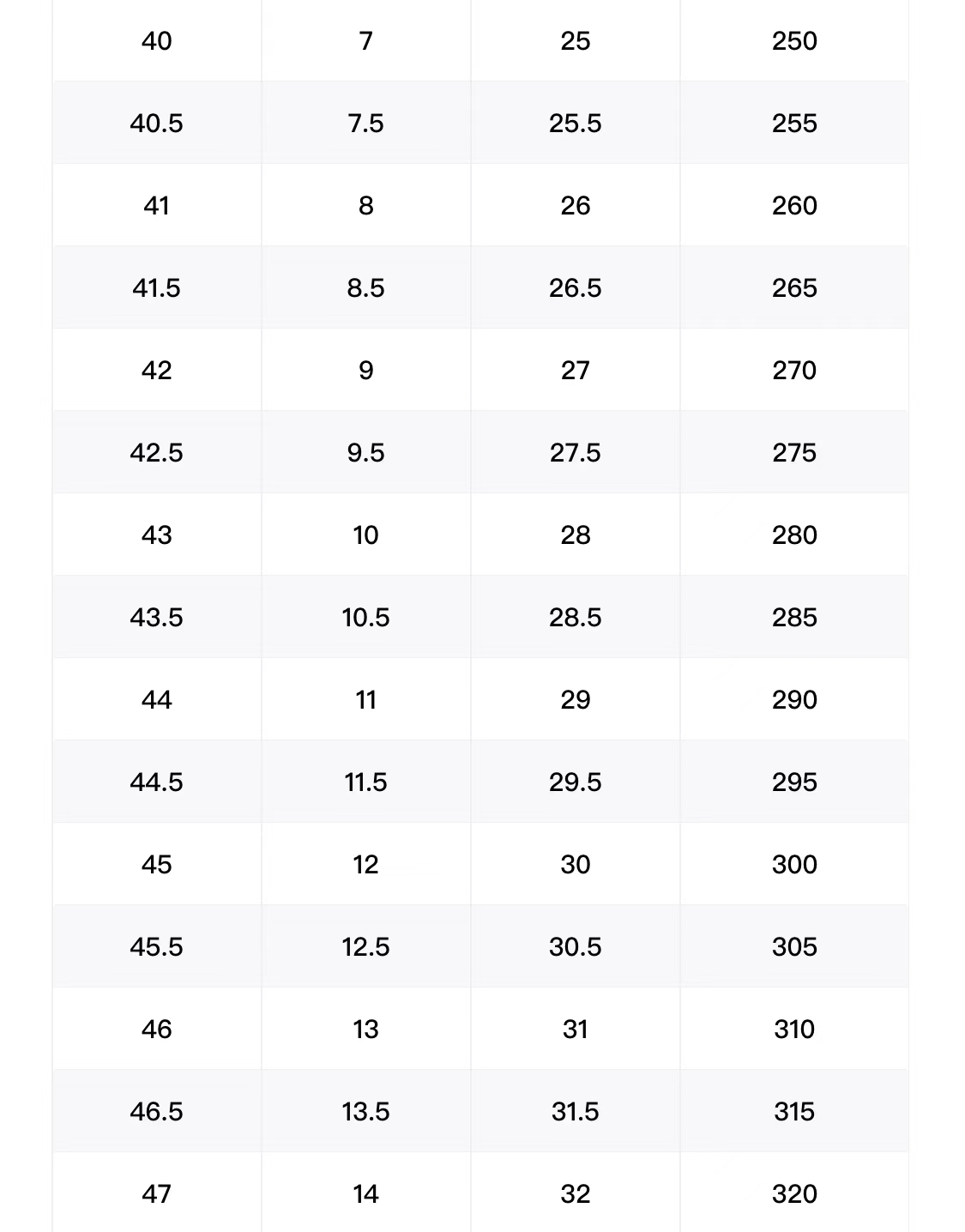Click the 28.5 cell

pos(576,617)
